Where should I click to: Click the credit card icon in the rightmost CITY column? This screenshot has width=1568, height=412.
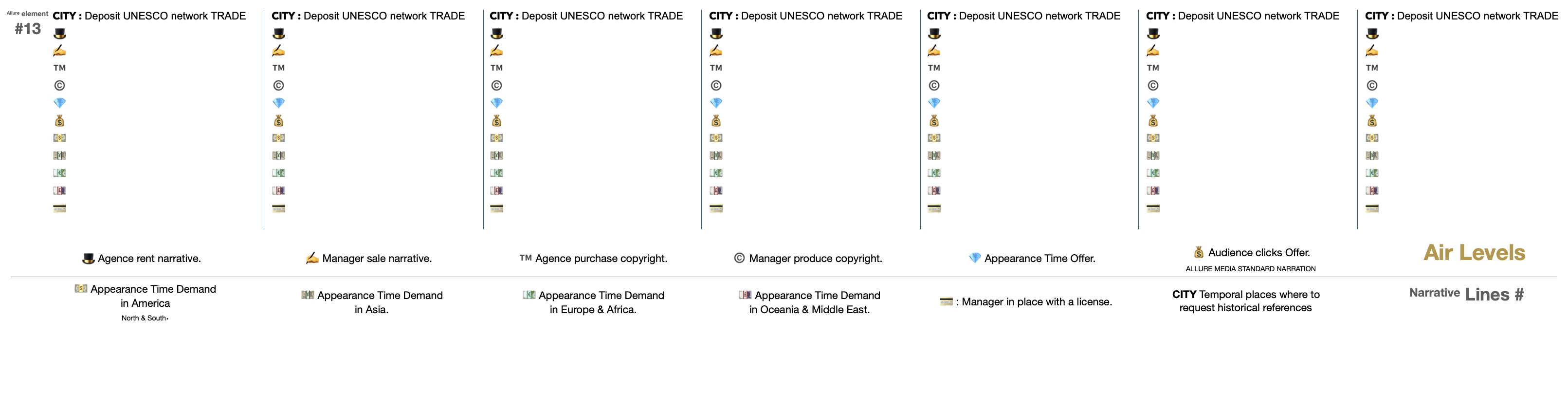pos(1372,208)
